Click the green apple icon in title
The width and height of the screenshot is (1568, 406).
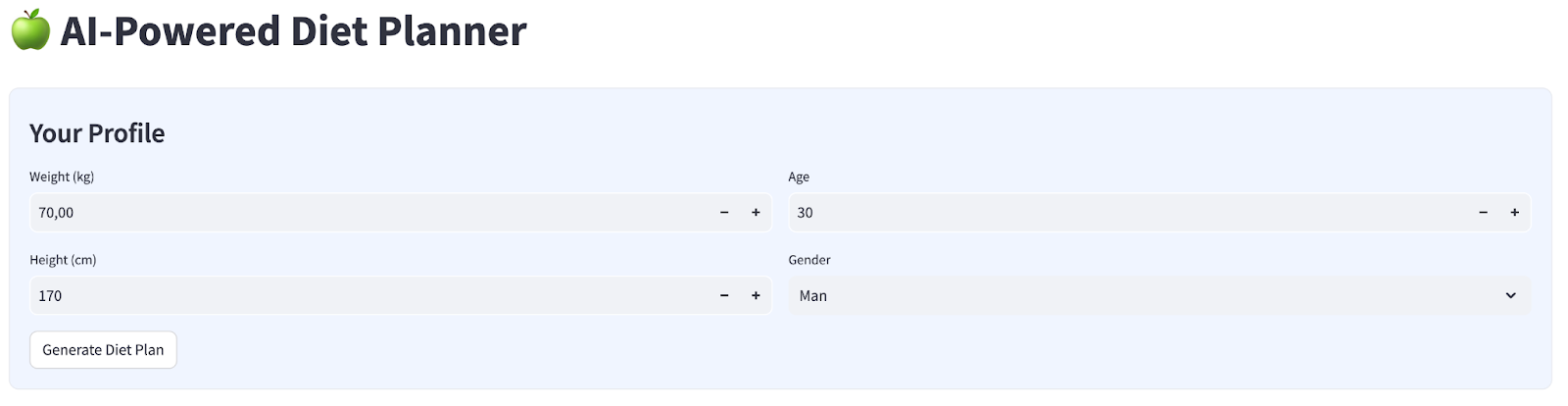pos(30,30)
